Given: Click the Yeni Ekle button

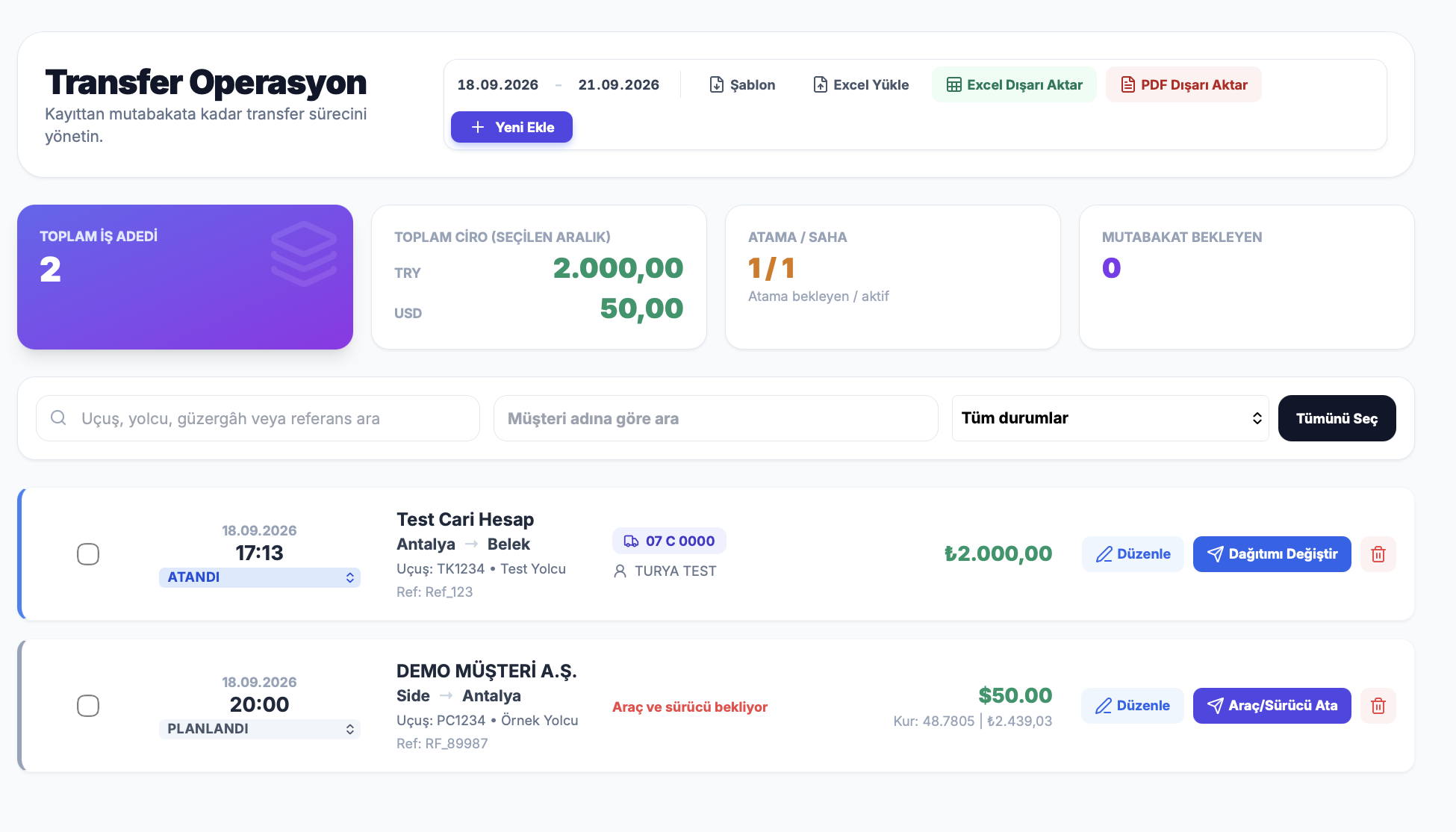Looking at the screenshot, I should tap(511, 127).
